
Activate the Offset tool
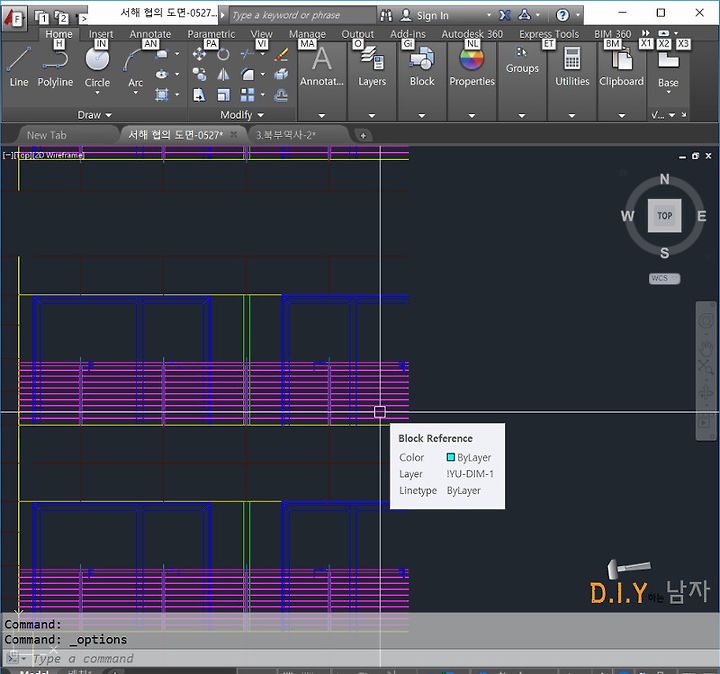coord(281,95)
